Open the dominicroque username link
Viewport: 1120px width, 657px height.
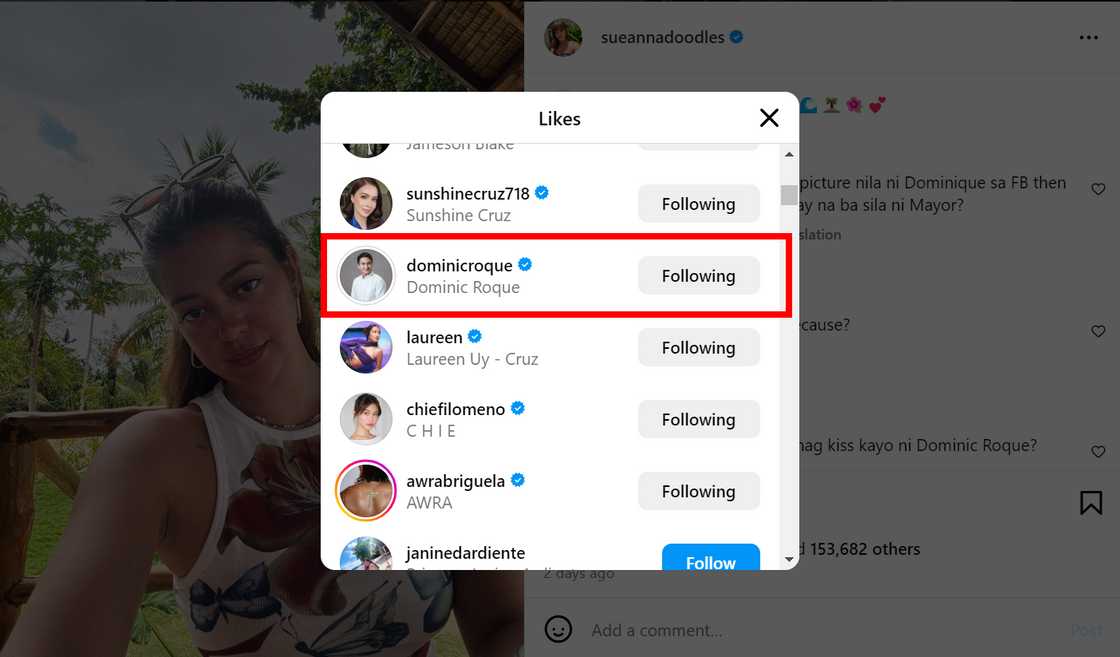pyautogui.click(x=459, y=265)
